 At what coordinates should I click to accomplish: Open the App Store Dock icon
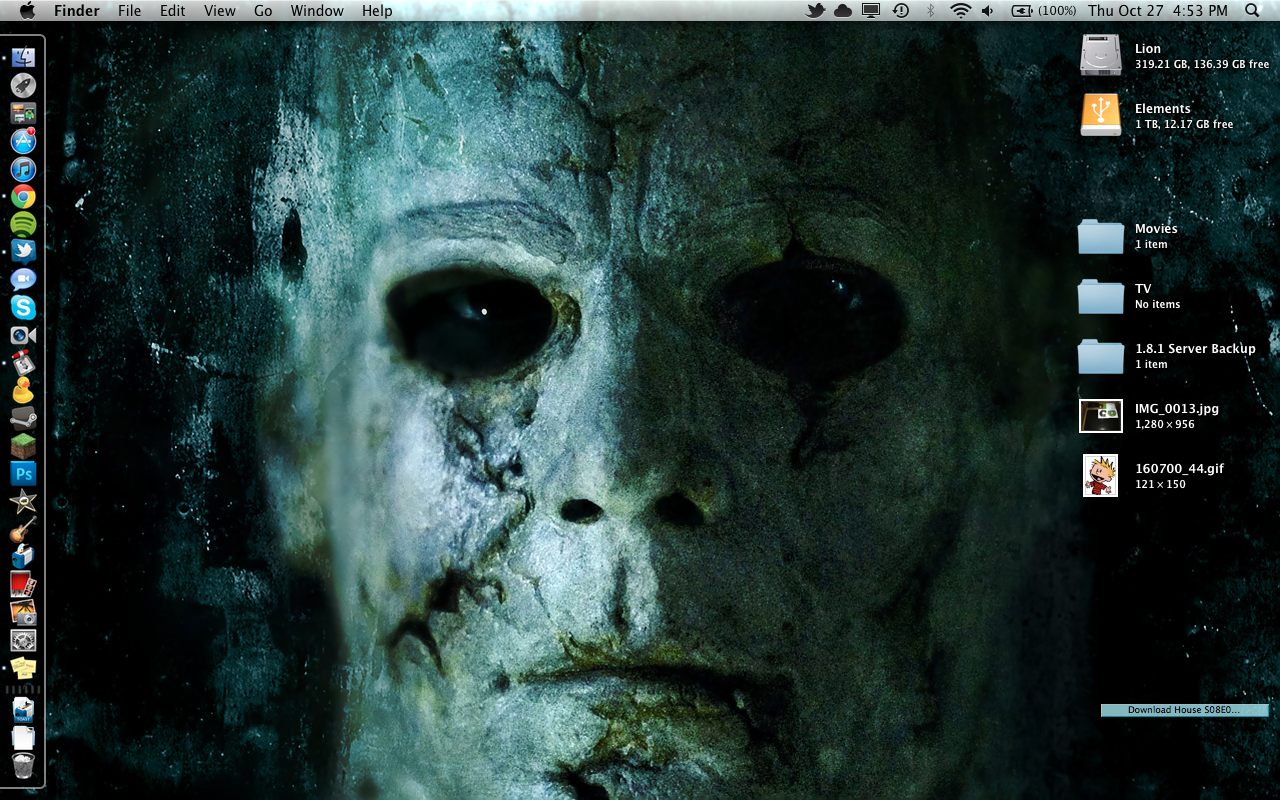pyautogui.click(x=24, y=141)
